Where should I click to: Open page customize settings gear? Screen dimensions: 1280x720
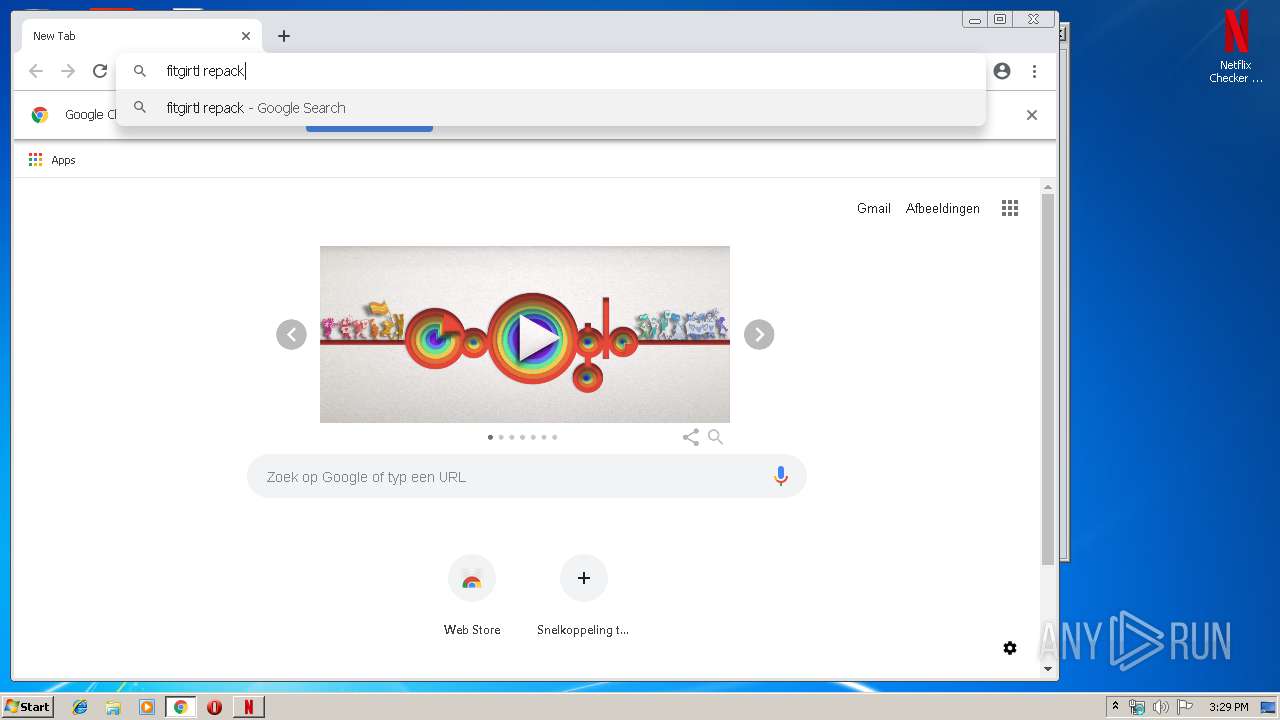(x=1010, y=648)
